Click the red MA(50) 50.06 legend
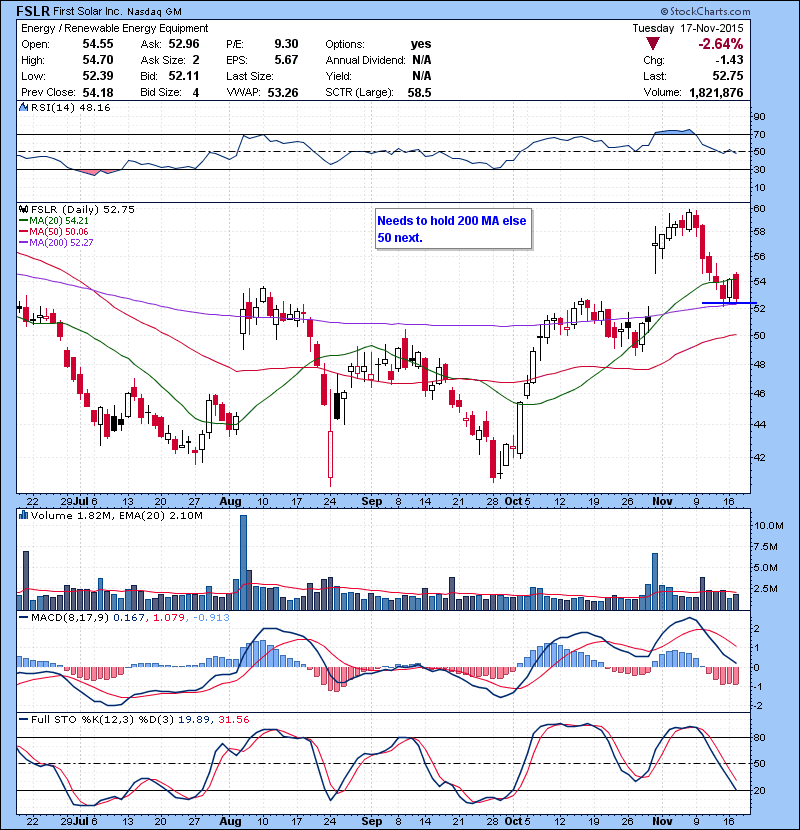The width and height of the screenshot is (800, 830). click(x=54, y=231)
